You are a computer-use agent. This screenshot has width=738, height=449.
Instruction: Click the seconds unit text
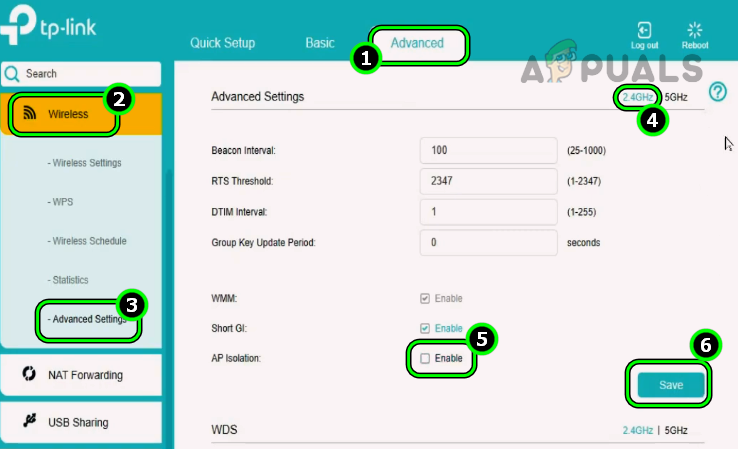(x=583, y=242)
